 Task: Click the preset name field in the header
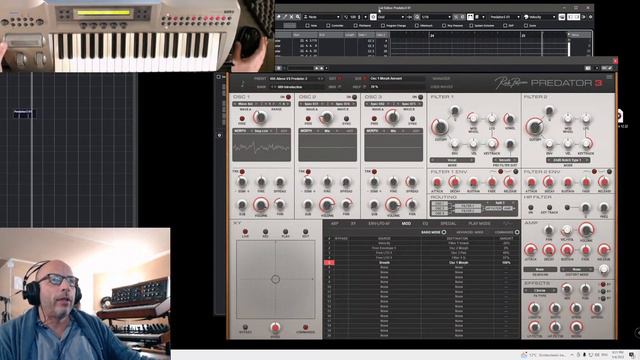pos(292,78)
